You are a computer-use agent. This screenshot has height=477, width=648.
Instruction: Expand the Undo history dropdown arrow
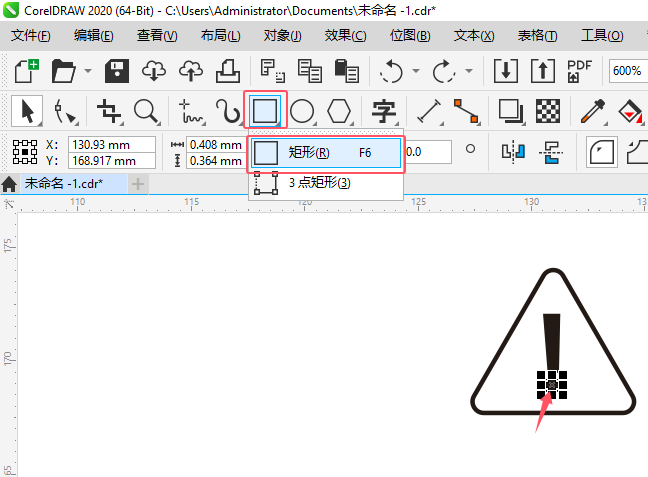pyautogui.click(x=416, y=71)
